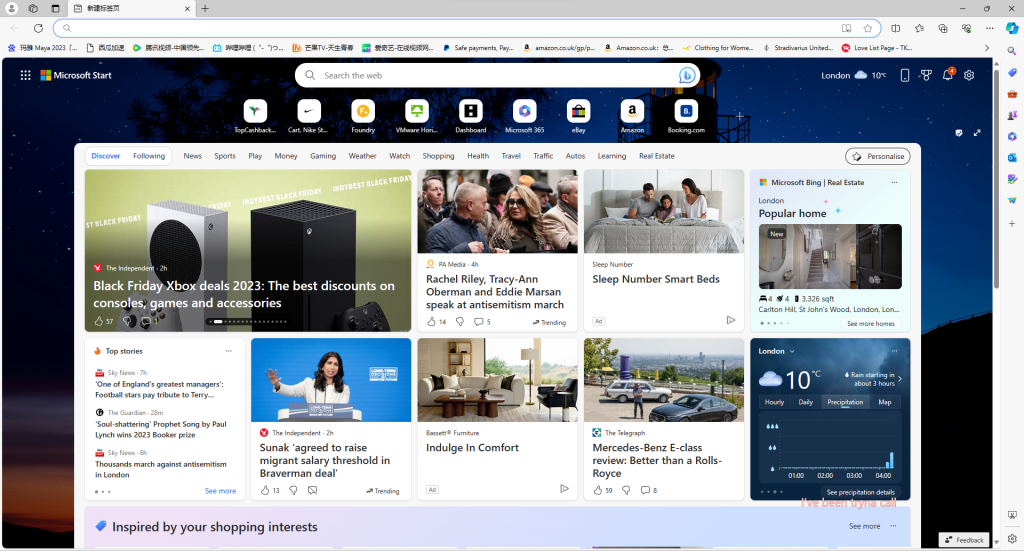Show more bookmarks with the overflow chevron
The image size is (1024, 551).
point(987,48)
